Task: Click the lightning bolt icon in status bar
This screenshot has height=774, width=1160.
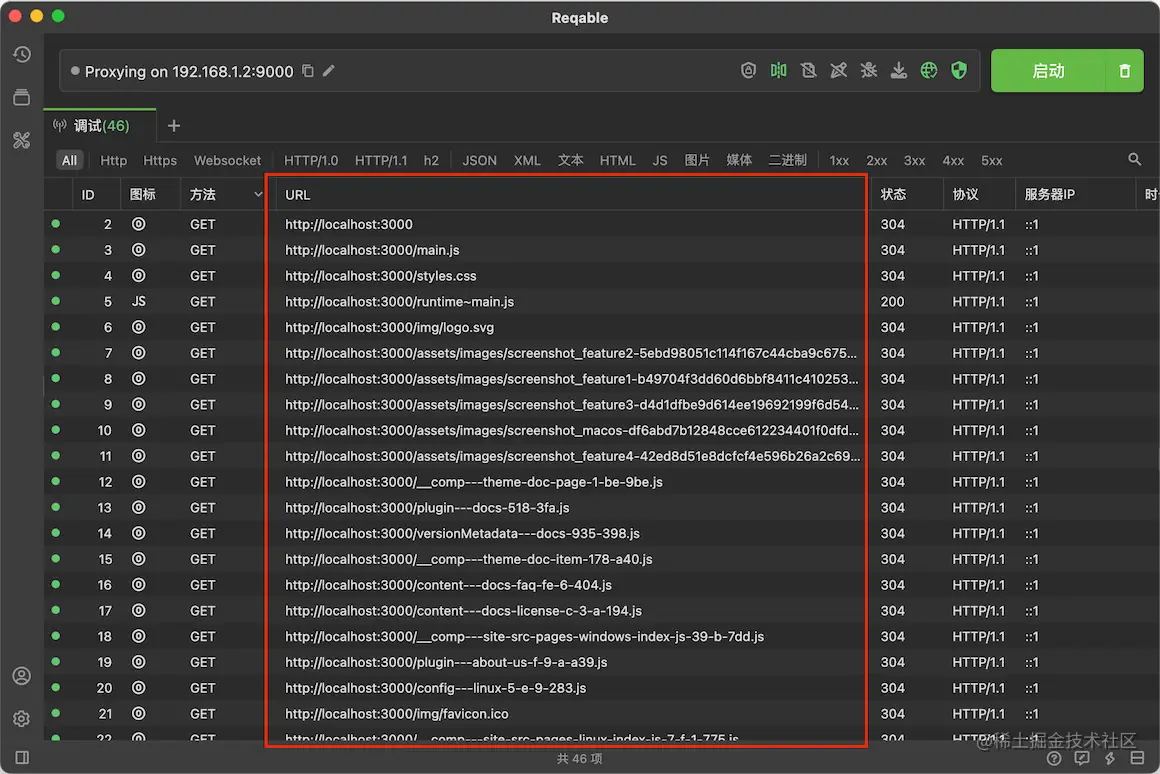Action: pos(1110,758)
